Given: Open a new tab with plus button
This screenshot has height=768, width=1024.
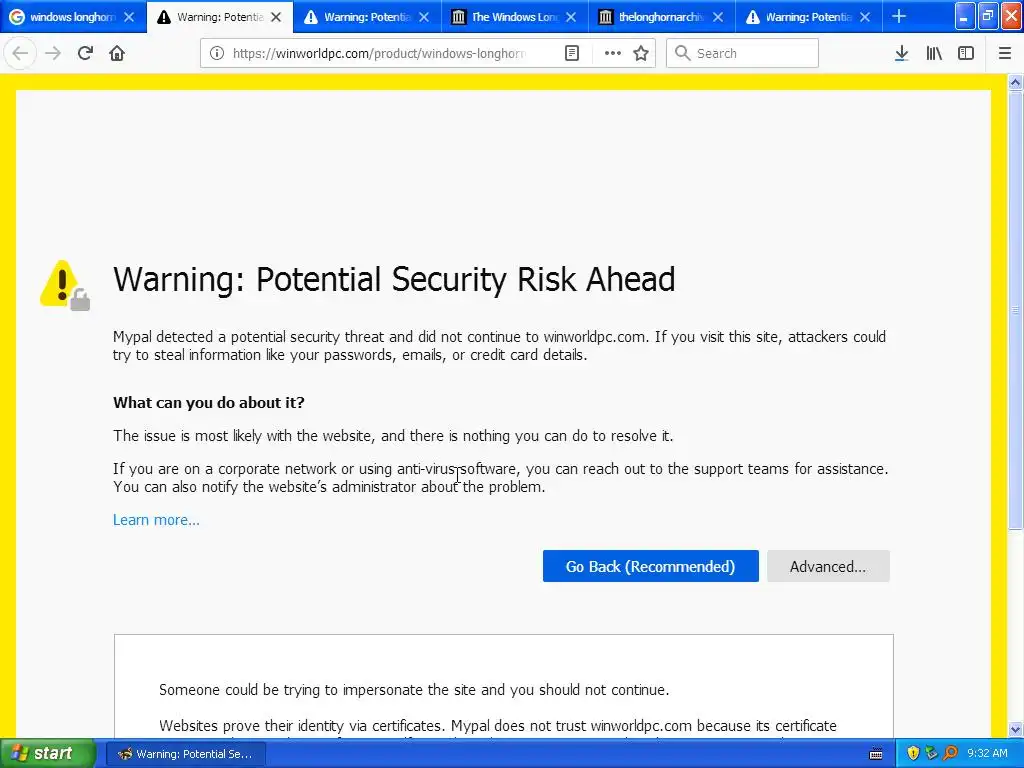Looking at the screenshot, I should click(x=899, y=16).
